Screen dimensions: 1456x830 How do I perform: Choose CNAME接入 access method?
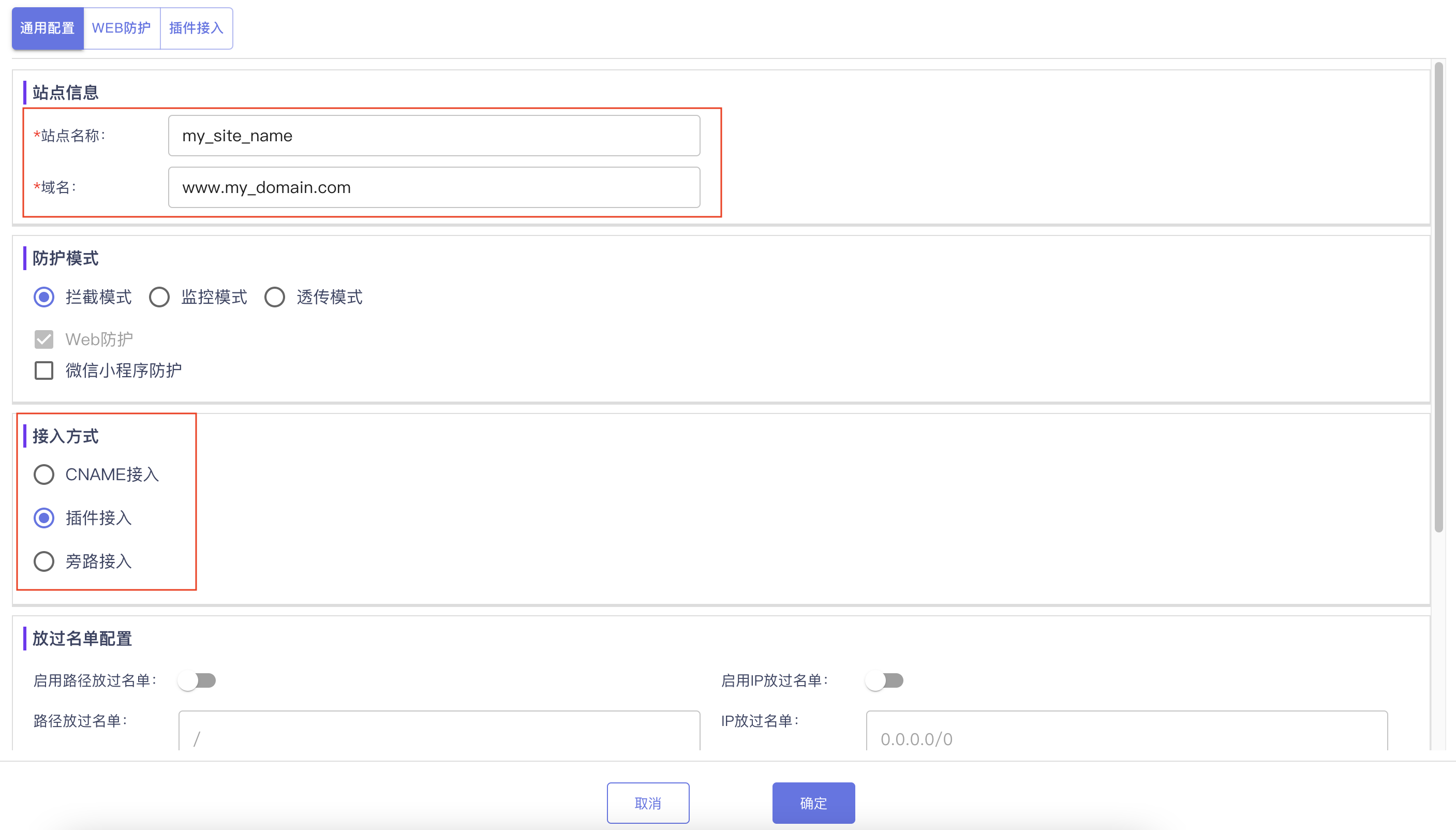click(x=44, y=475)
